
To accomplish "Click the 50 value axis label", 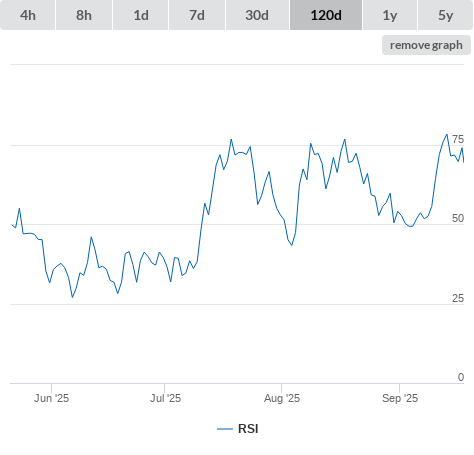I will tap(458, 218).
